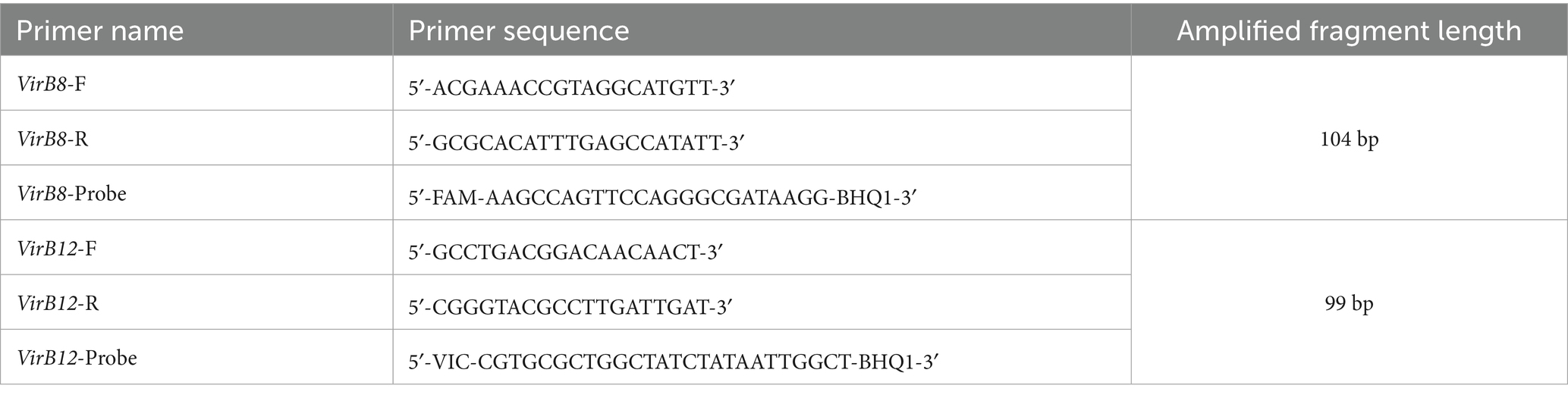Click the sequence 5′-GCCTGACGGACAACAACT-3′
Image resolution: width=1568 pixels, height=398 pixels.
coord(565,249)
